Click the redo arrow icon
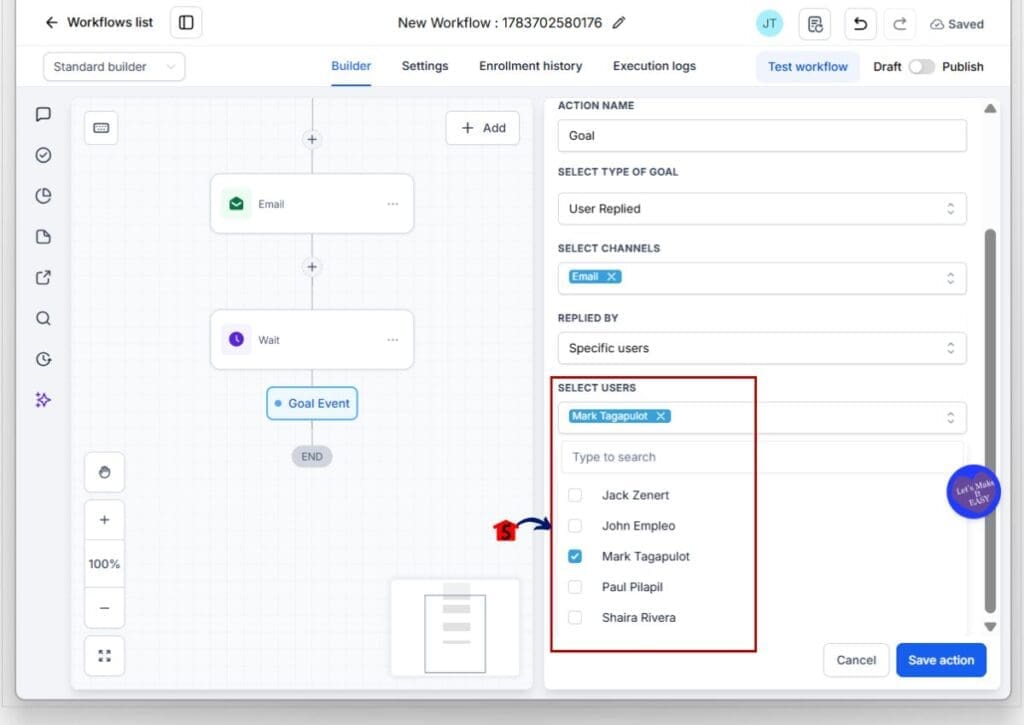Image resolution: width=1024 pixels, height=725 pixels. (x=899, y=24)
